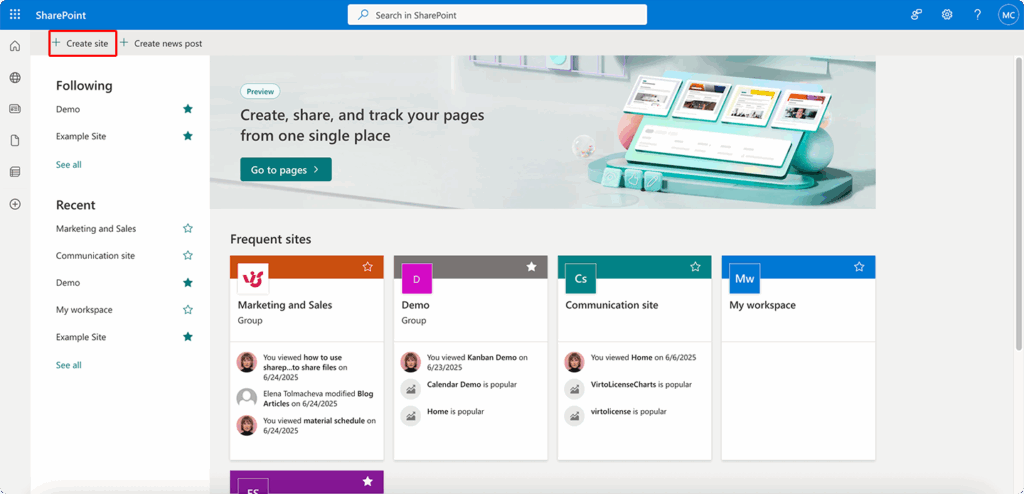The image size is (1024, 494).
Task: Click Create news post command
Action: tap(162, 44)
